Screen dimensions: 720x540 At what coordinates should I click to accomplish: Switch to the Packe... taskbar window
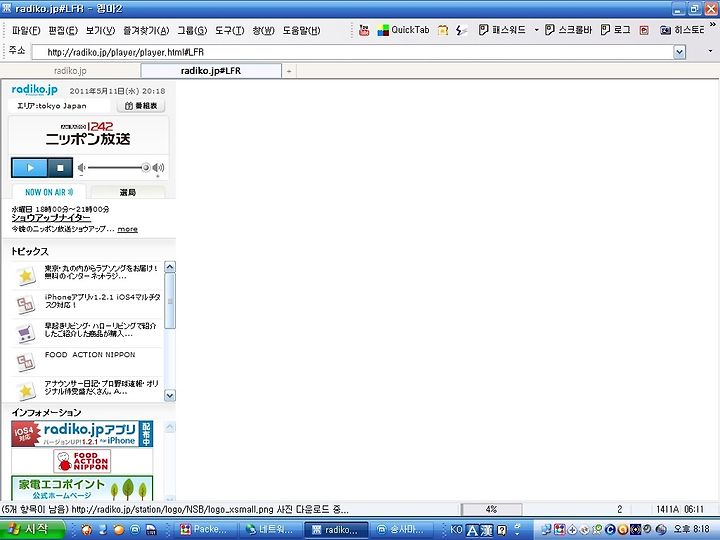pyautogui.click(x=205, y=529)
